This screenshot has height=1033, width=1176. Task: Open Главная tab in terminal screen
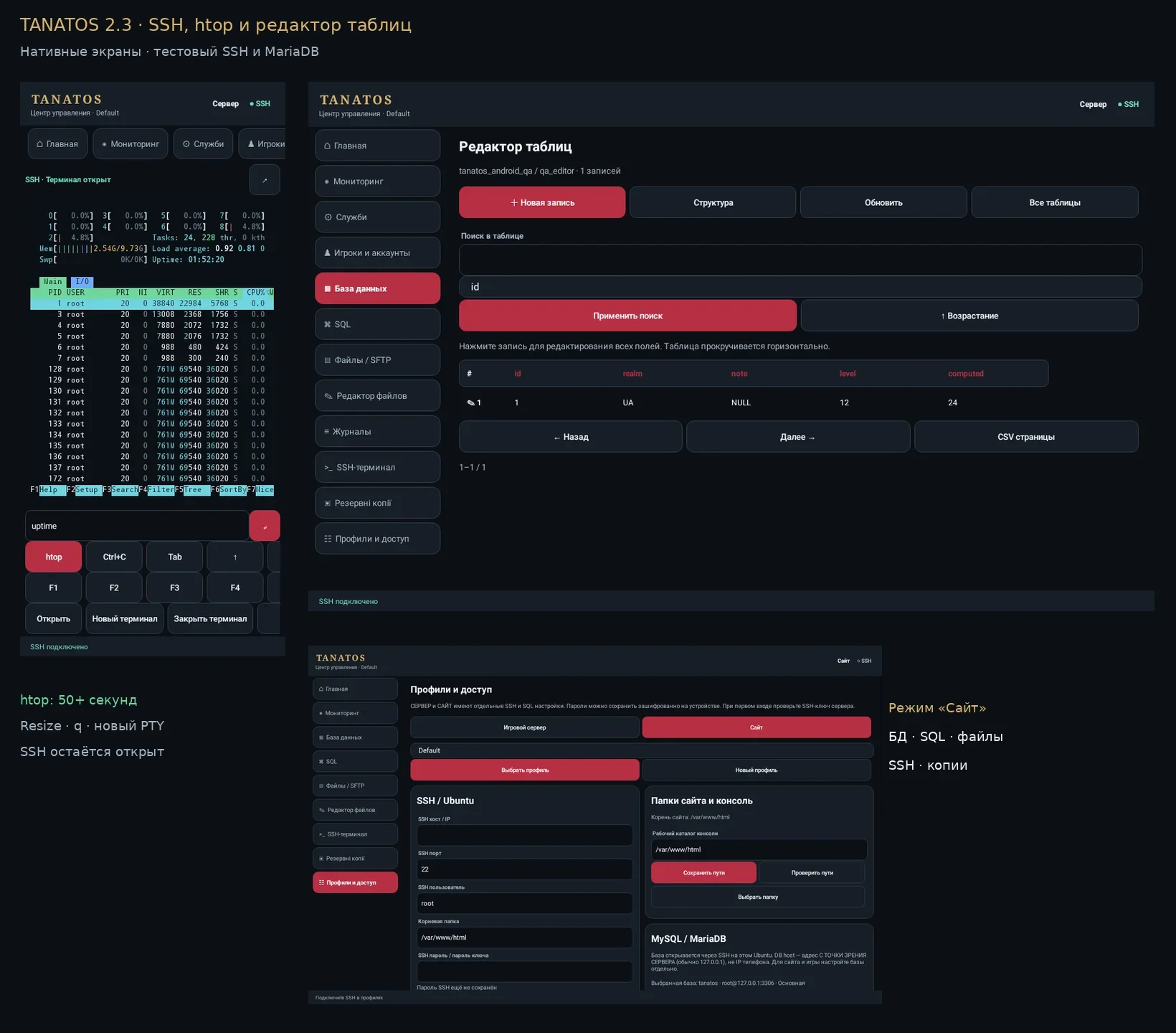tap(57, 143)
